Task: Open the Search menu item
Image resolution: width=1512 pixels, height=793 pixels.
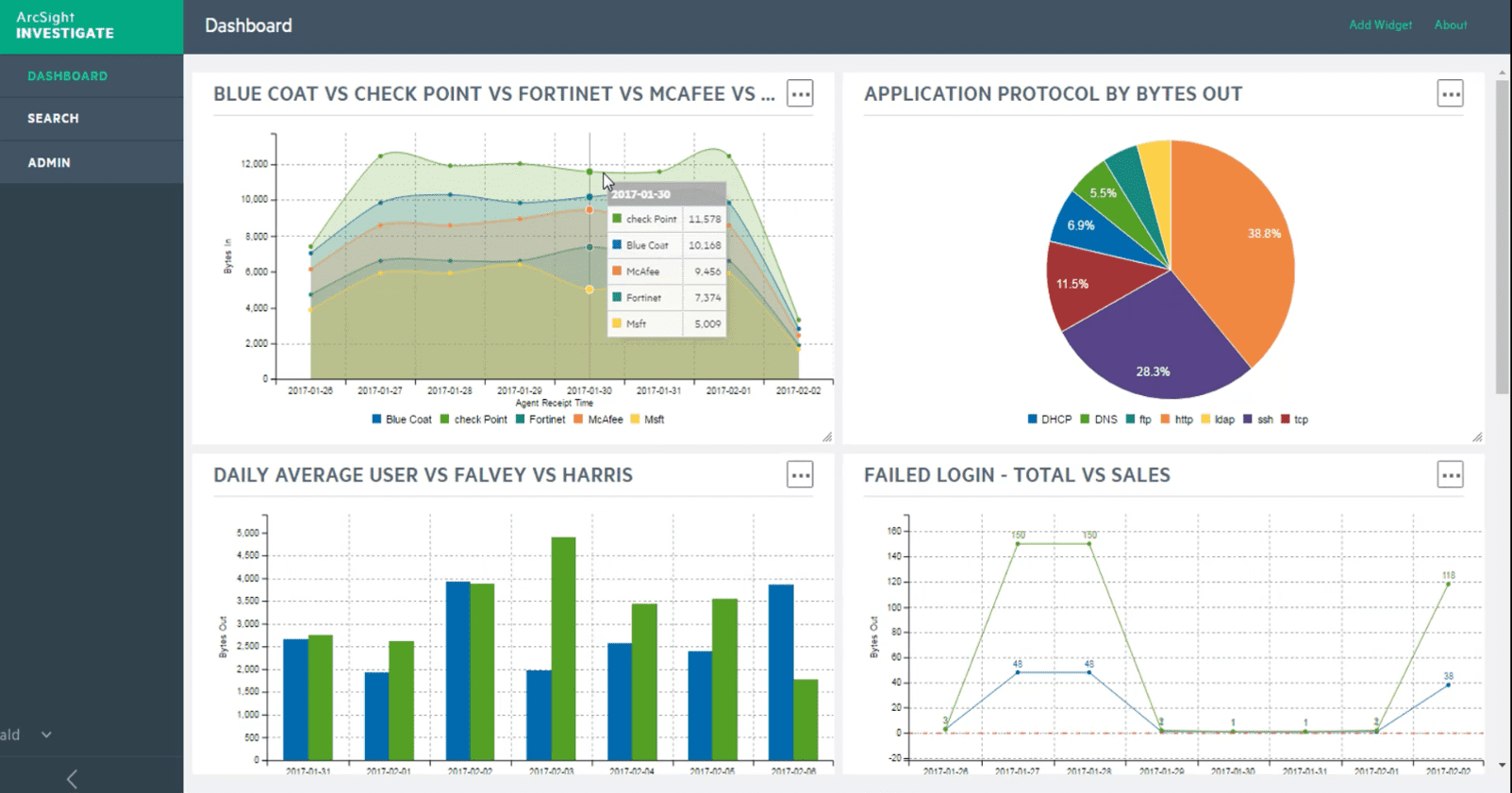Action: point(91,119)
